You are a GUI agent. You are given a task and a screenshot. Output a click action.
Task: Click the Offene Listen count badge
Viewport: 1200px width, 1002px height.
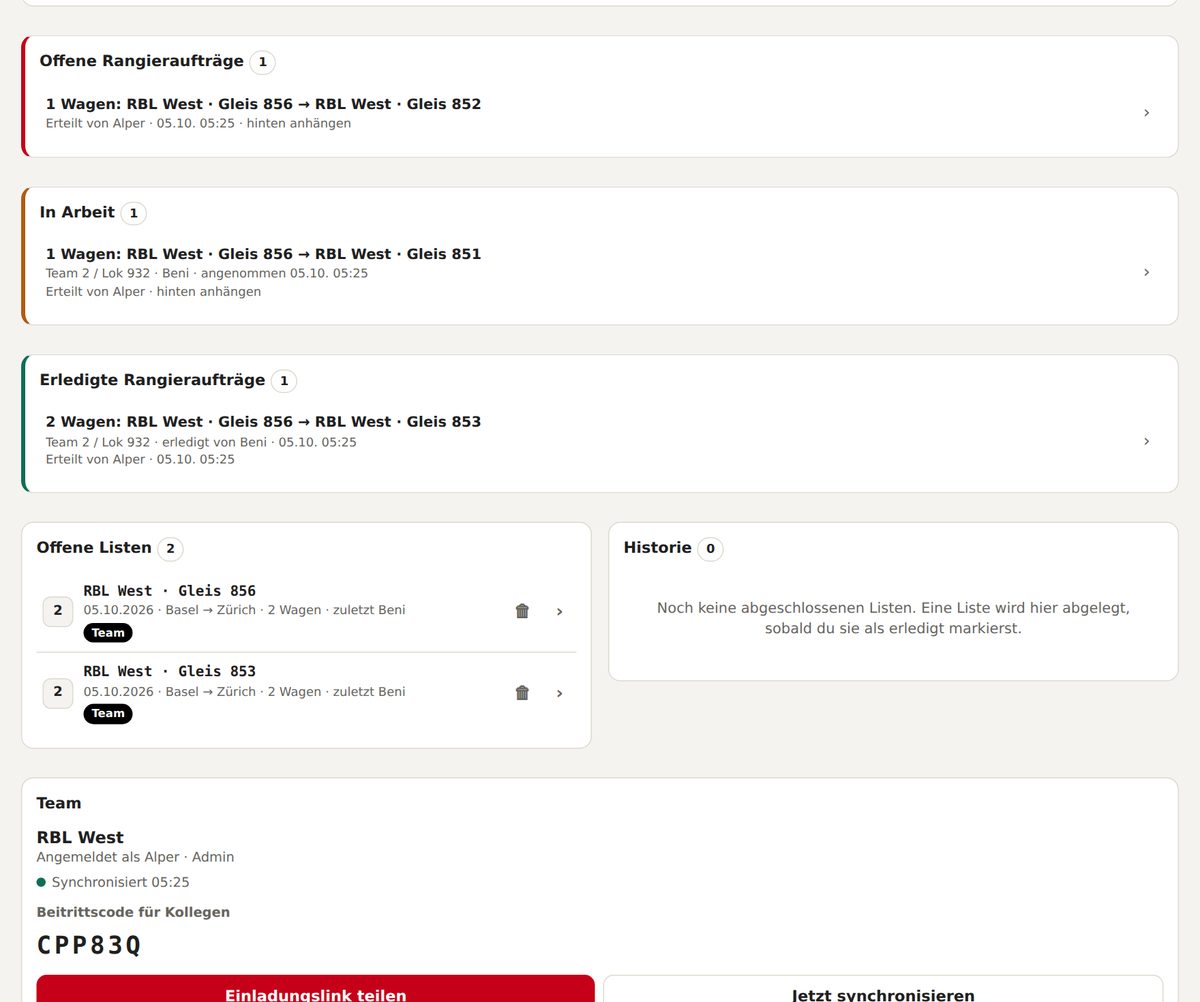[170, 548]
